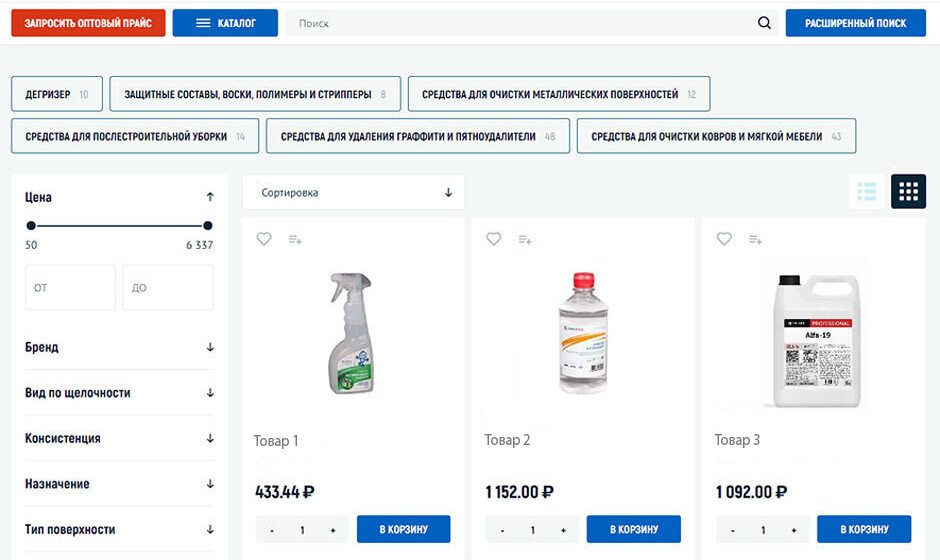Screen dimensions: 940x560
Task: Add Товар 2 to comparison list
Action: tap(525, 239)
